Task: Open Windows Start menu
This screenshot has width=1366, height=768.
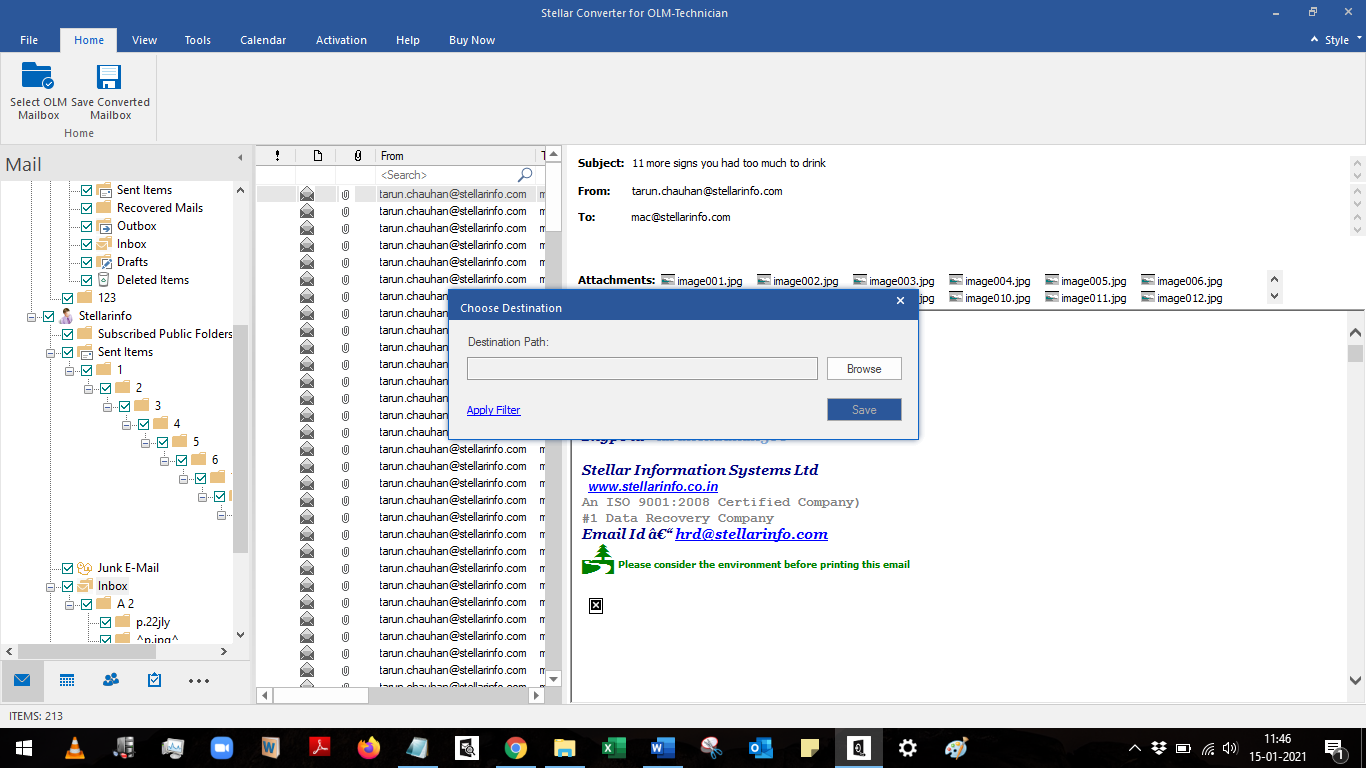Action: click(24, 748)
